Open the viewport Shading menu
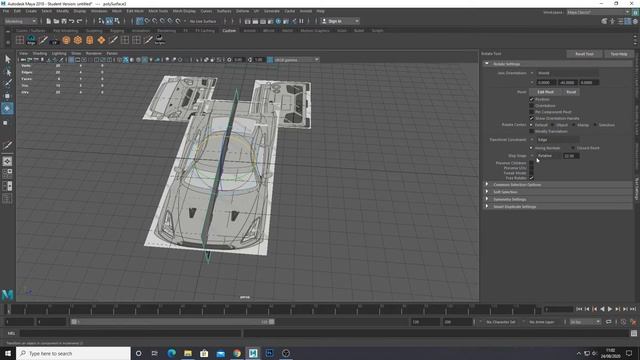The image size is (640, 360). (40, 53)
